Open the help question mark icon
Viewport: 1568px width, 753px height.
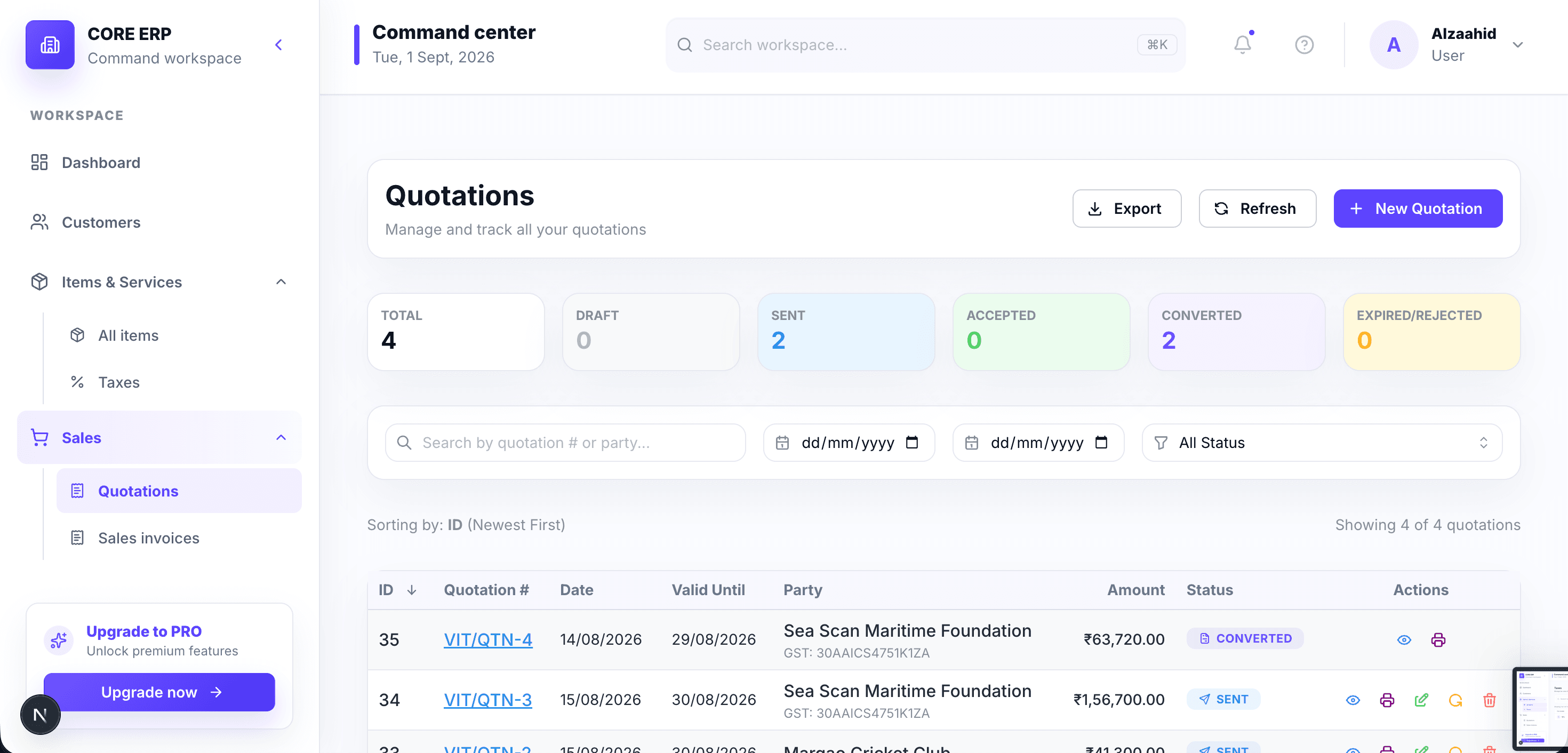pyautogui.click(x=1304, y=44)
